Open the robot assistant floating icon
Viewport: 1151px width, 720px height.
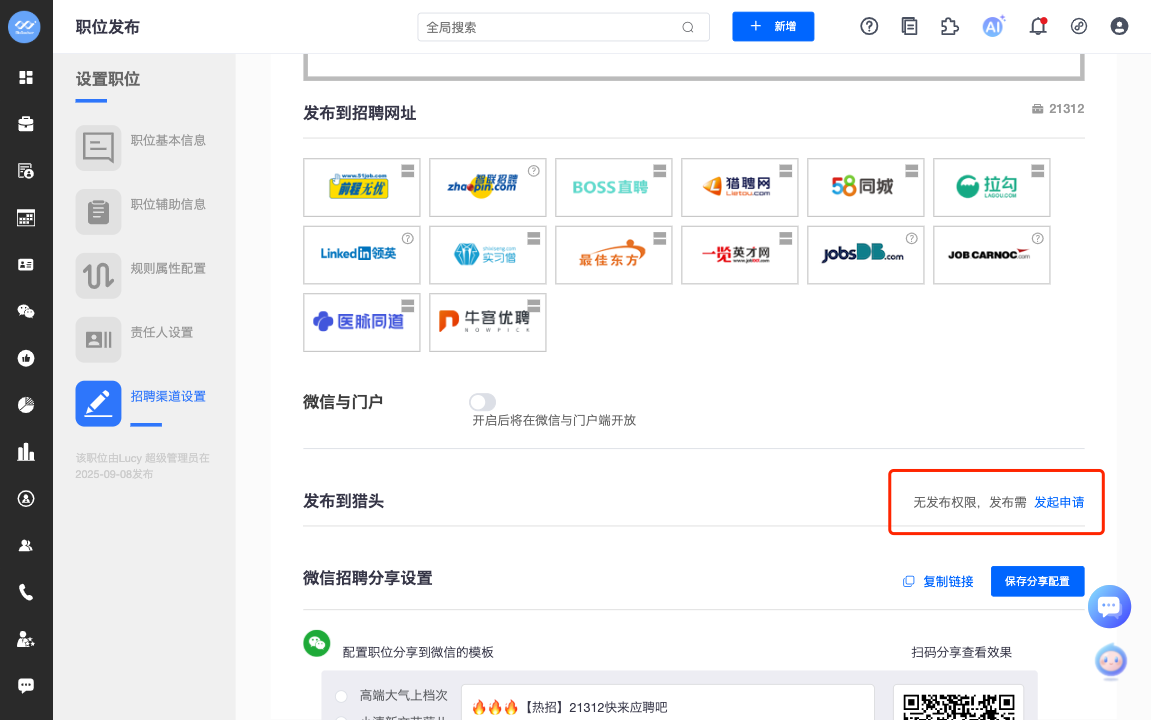pos(1111,661)
